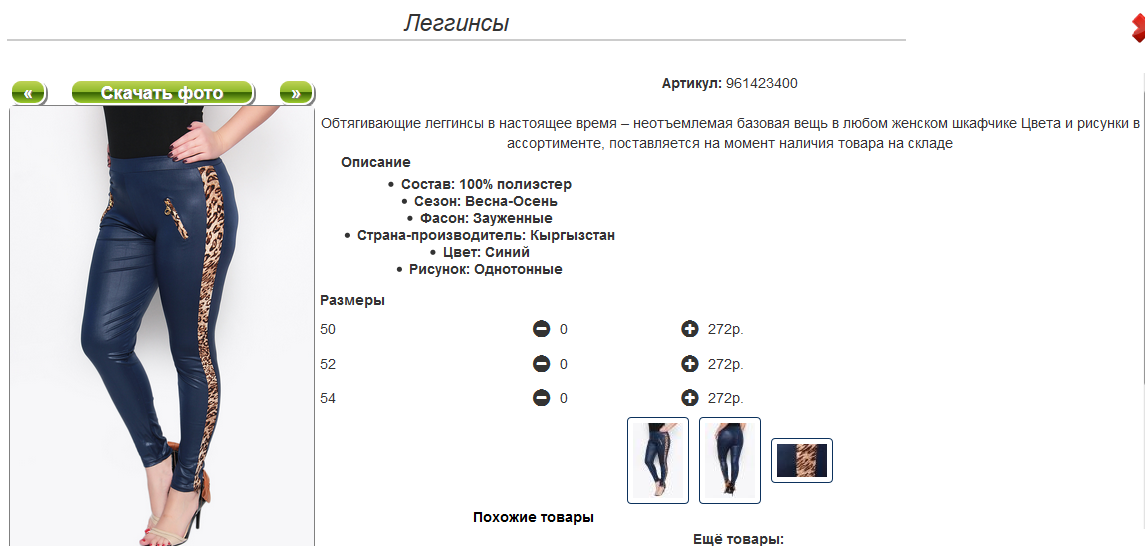Increase quantity for size 52
The height and width of the screenshot is (546, 1145).
pyautogui.click(x=689, y=364)
